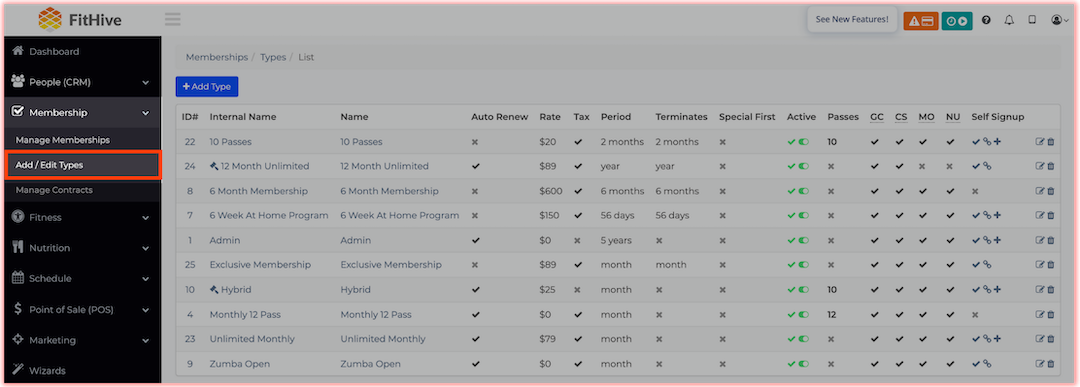
Task: Expand the People (CRM) sidebar section
Action: click(81, 82)
